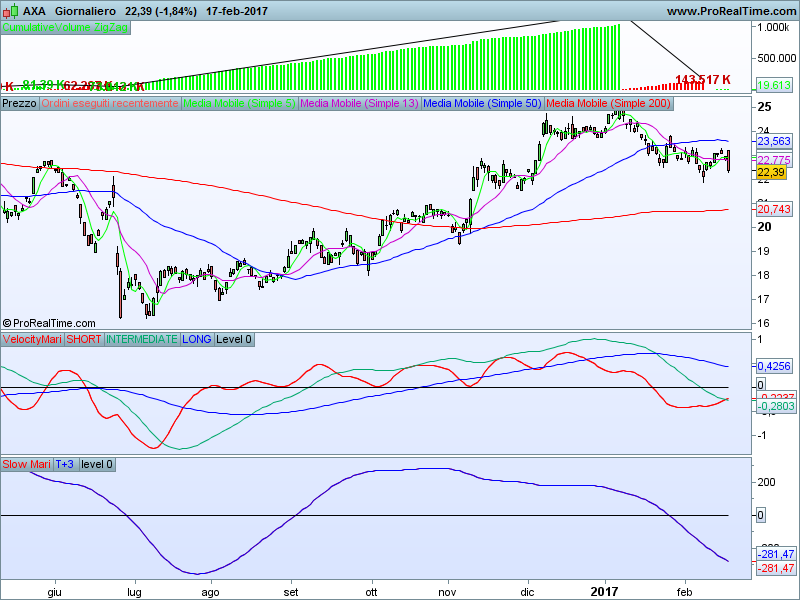Viewport: 800px width, 600px height.
Task: Click the 22,775 magenta price tag
Action: coord(773,160)
